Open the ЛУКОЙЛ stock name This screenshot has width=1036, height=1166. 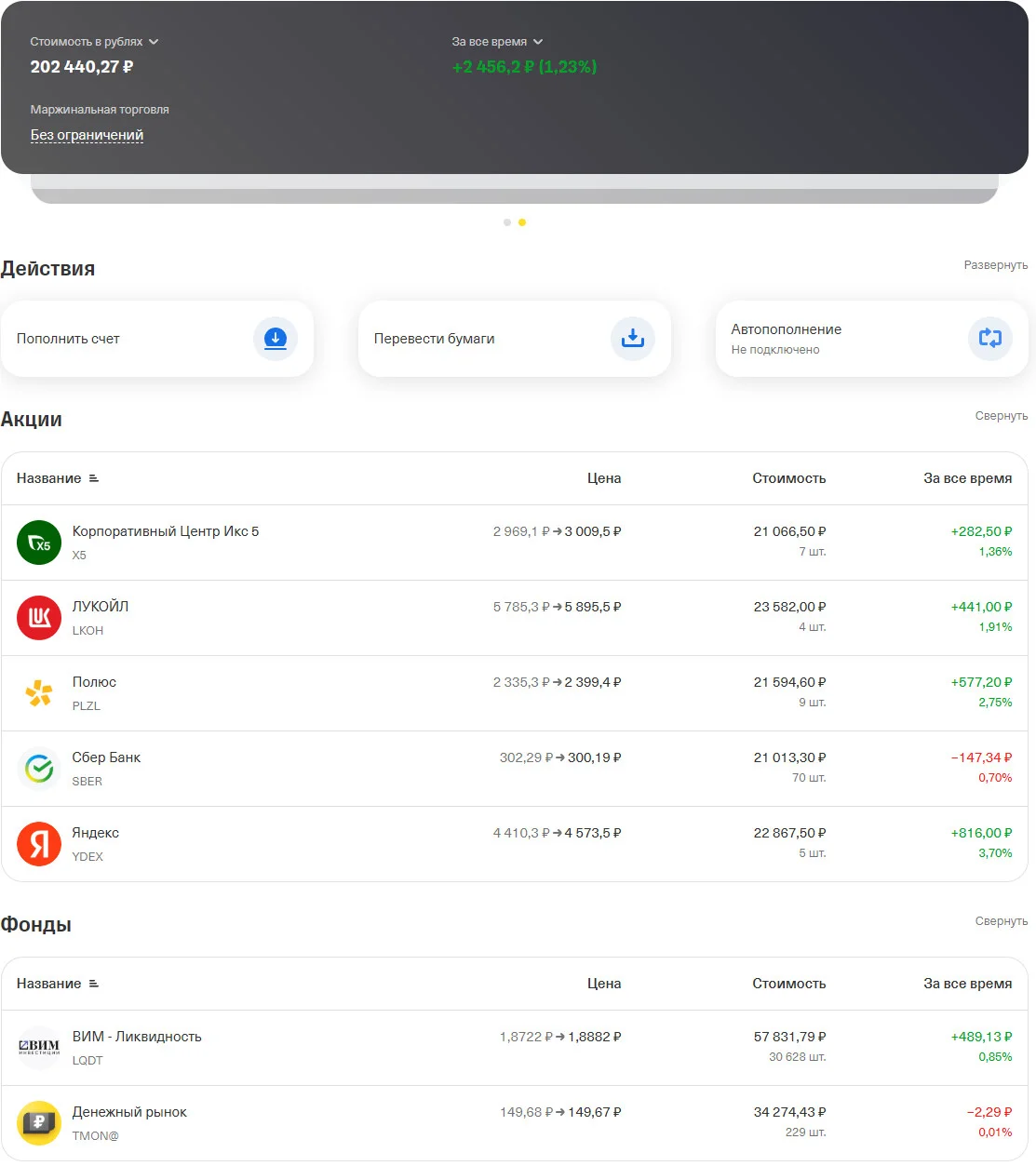click(101, 607)
